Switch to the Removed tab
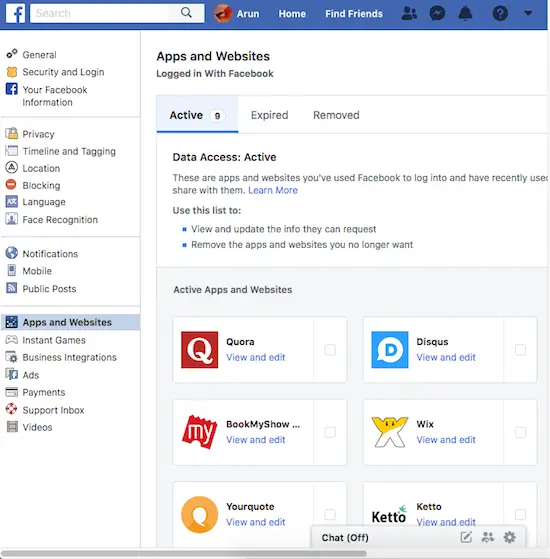 pos(336,115)
